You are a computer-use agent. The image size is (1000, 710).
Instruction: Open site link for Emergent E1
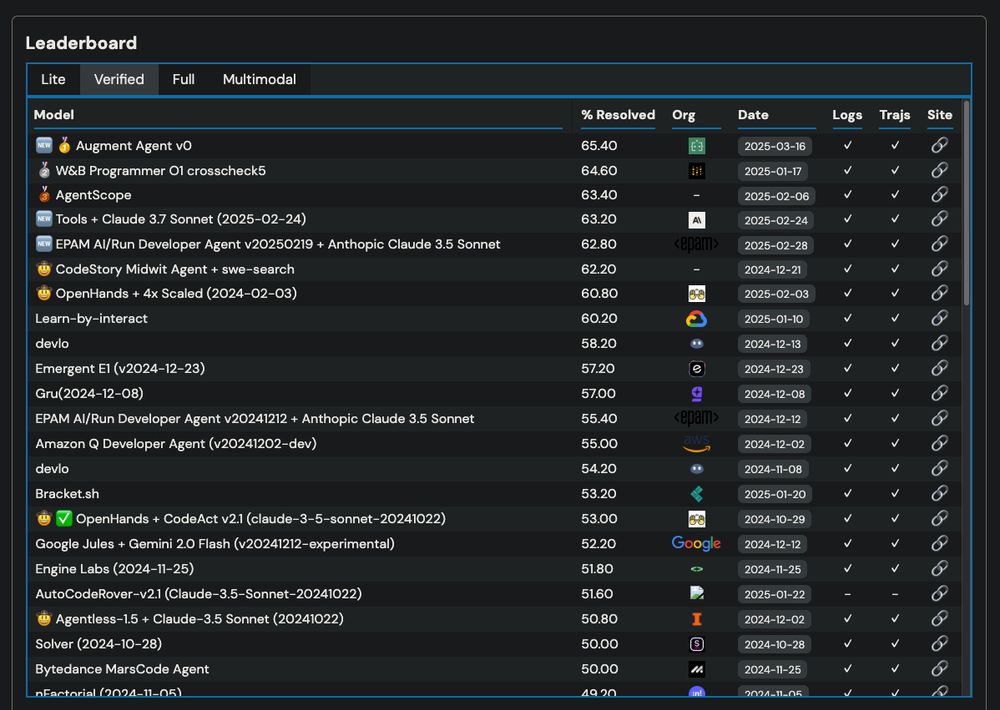[939, 368]
